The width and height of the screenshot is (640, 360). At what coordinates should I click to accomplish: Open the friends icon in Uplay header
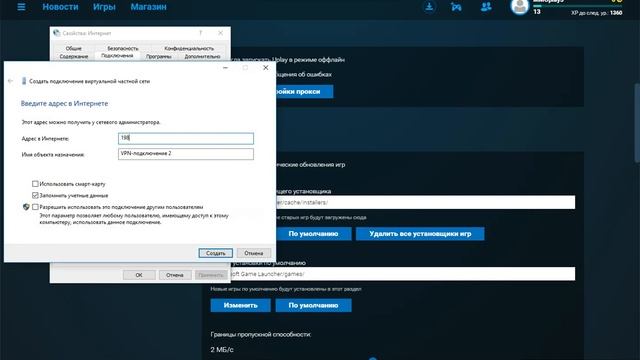(x=486, y=7)
